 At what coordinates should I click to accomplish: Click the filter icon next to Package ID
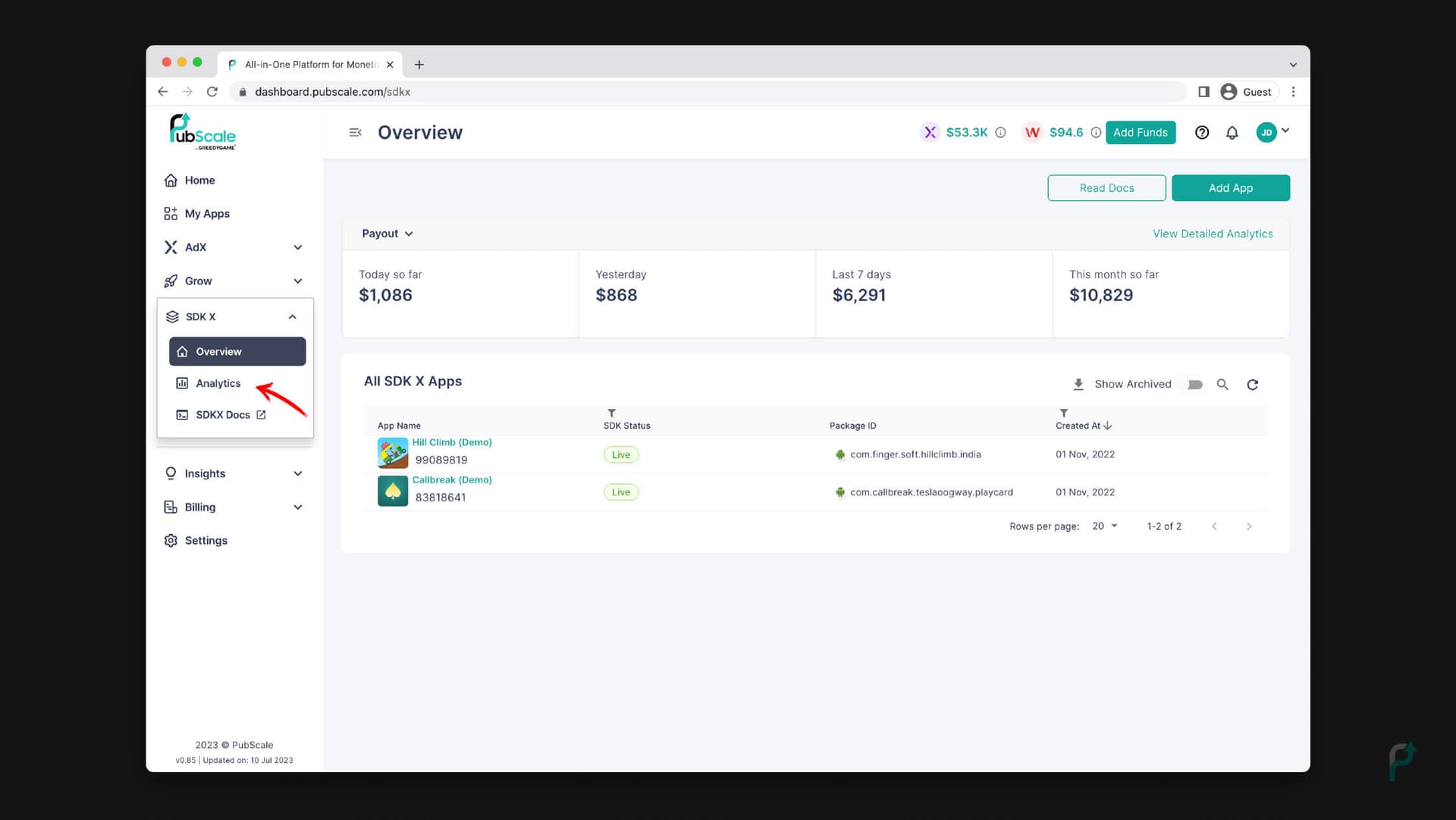tap(1063, 413)
